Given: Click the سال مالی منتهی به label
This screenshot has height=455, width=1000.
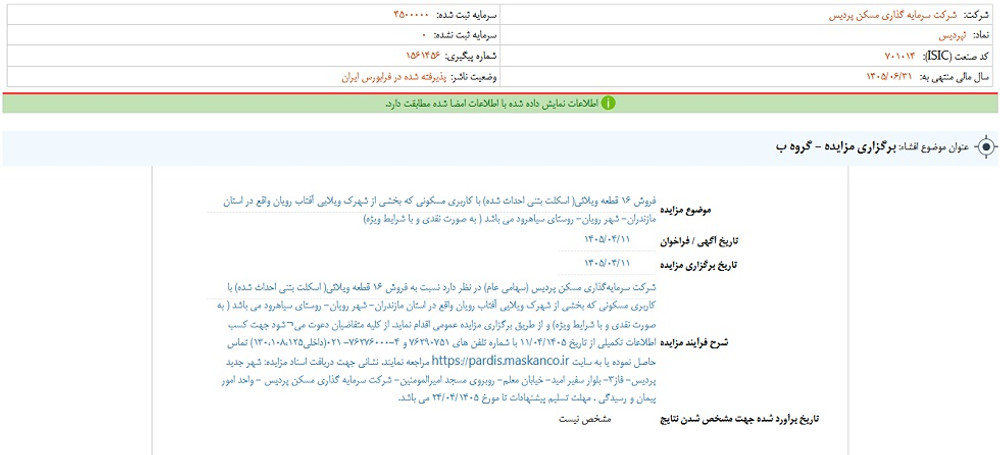Looking at the screenshot, I should (954, 77).
